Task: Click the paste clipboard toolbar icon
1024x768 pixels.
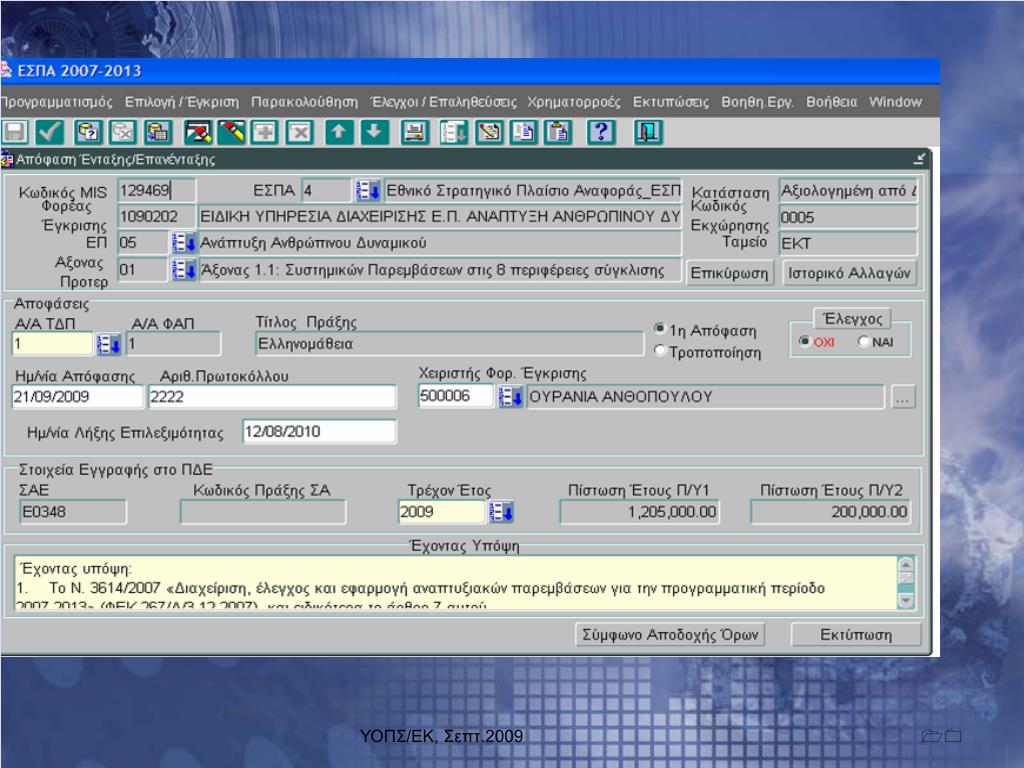Action: click(x=559, y=133)
